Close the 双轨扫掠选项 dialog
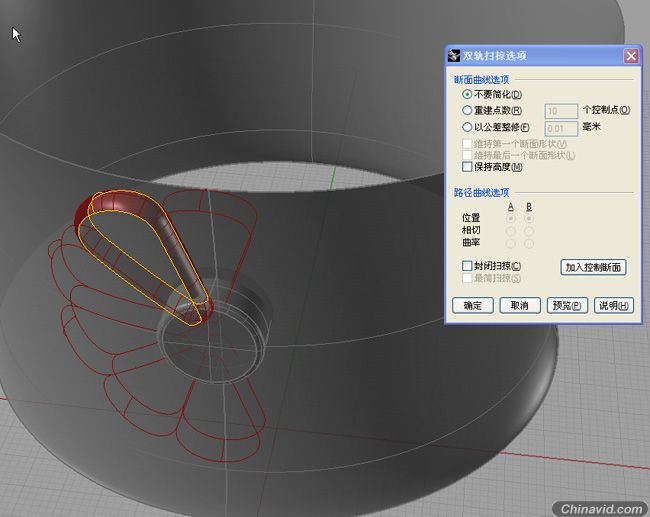Screen dimensions: 650x517 [x=631, y=56]
